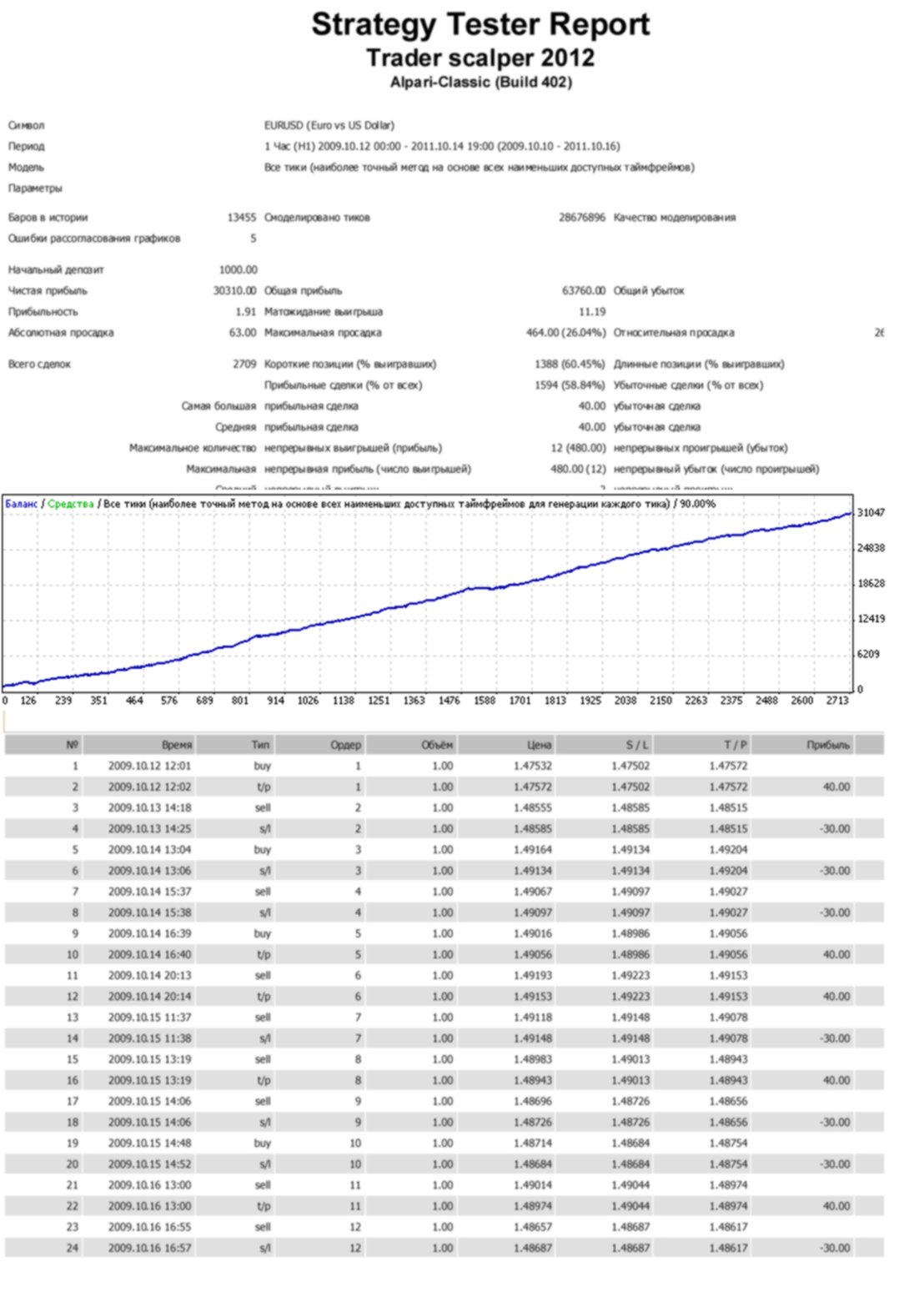924x1307 pixels.
Task: Click the "Период" label
Action: (27, 147)
